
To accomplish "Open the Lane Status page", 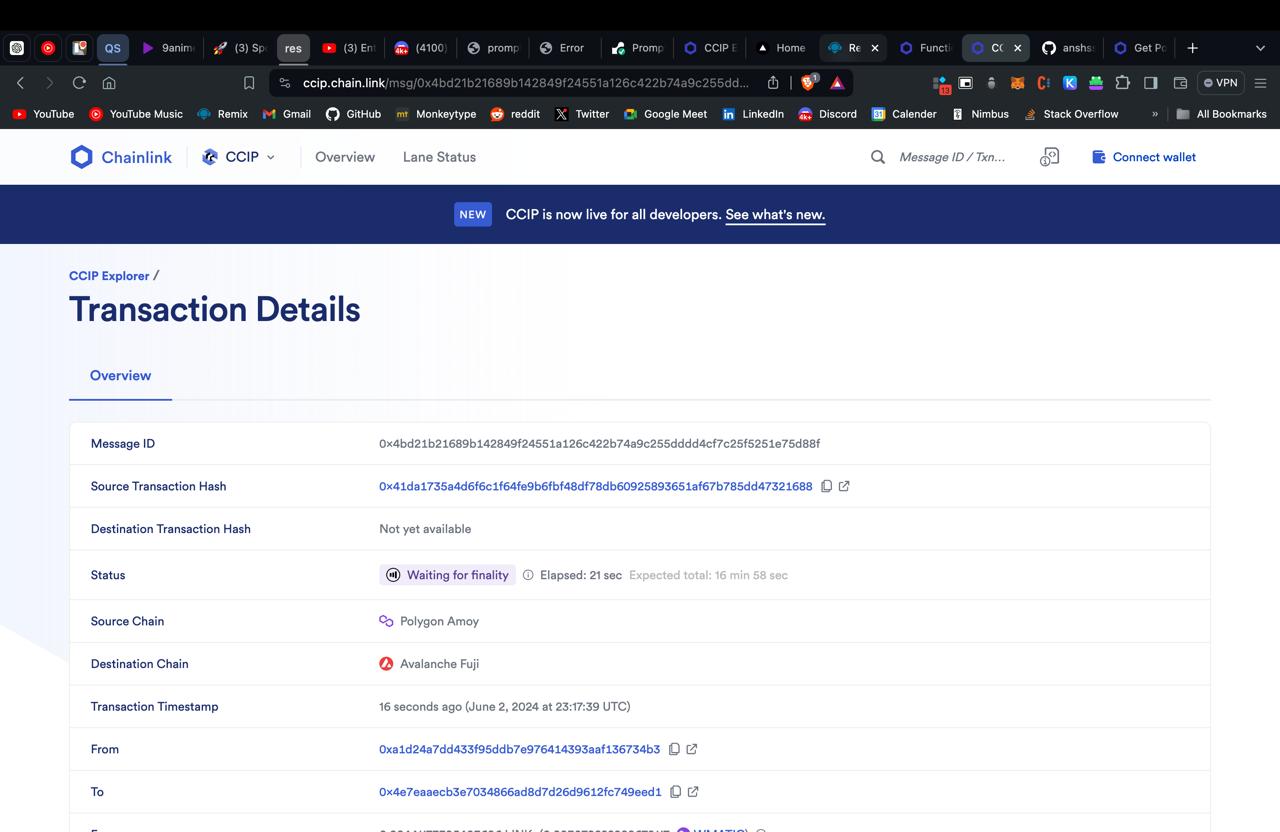I will click(x=439, y=157).
